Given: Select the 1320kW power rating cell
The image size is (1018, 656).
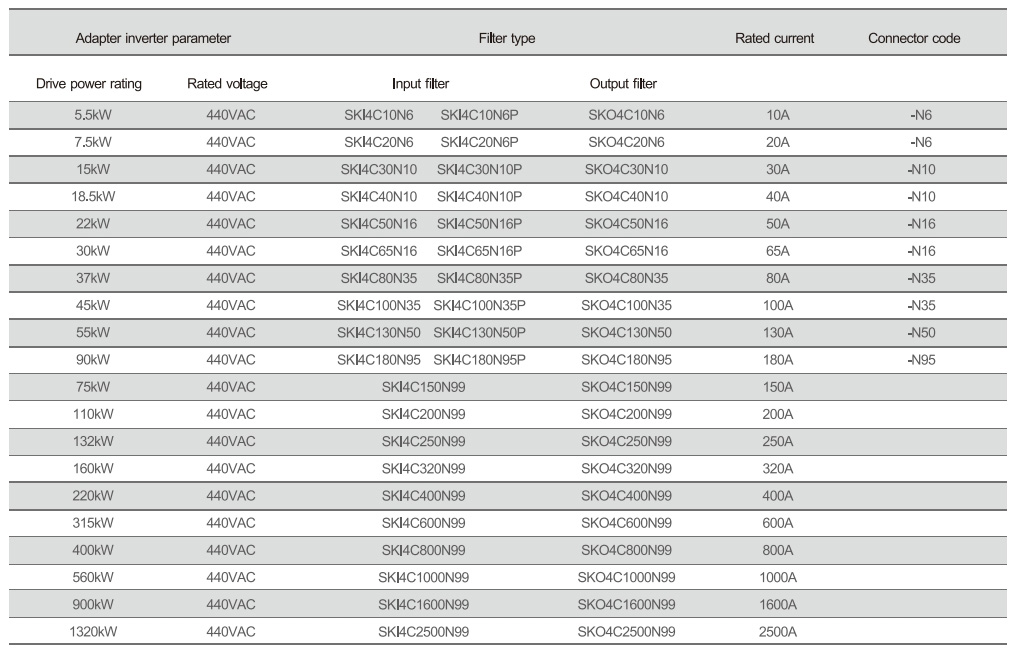Looking at the screenshot, I should [93, 632].
